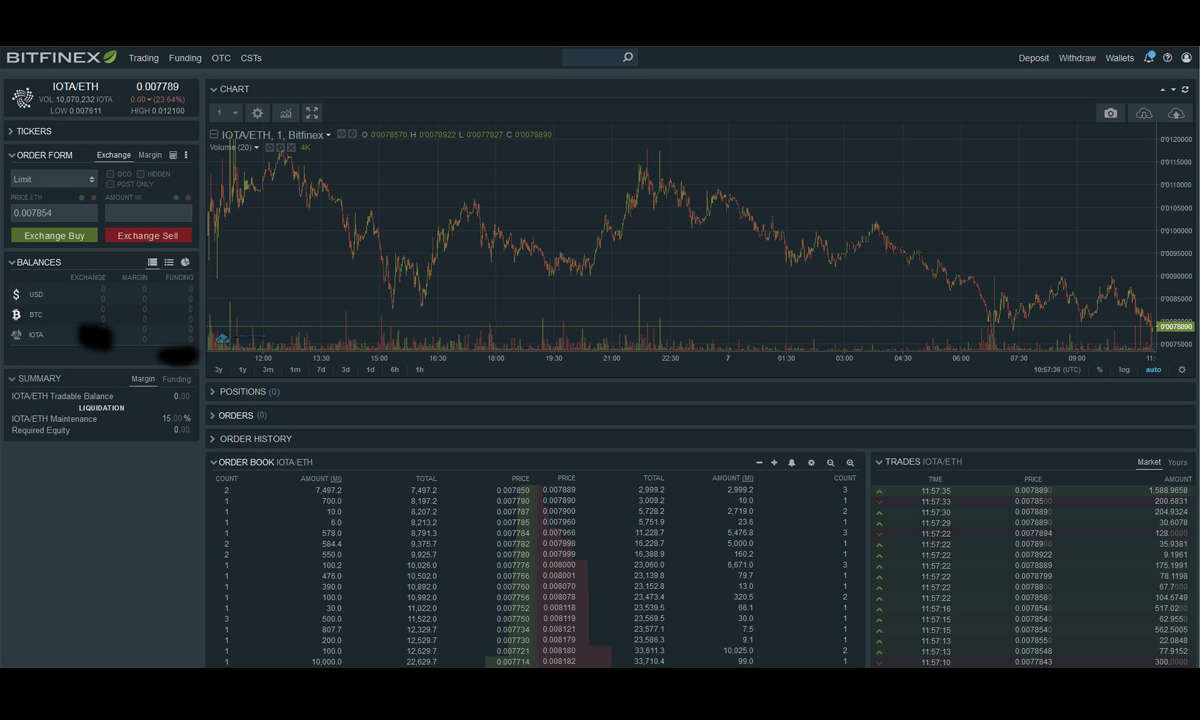Open the OTC menu
The image size is (1200, 720).
(x=221, y=58)
